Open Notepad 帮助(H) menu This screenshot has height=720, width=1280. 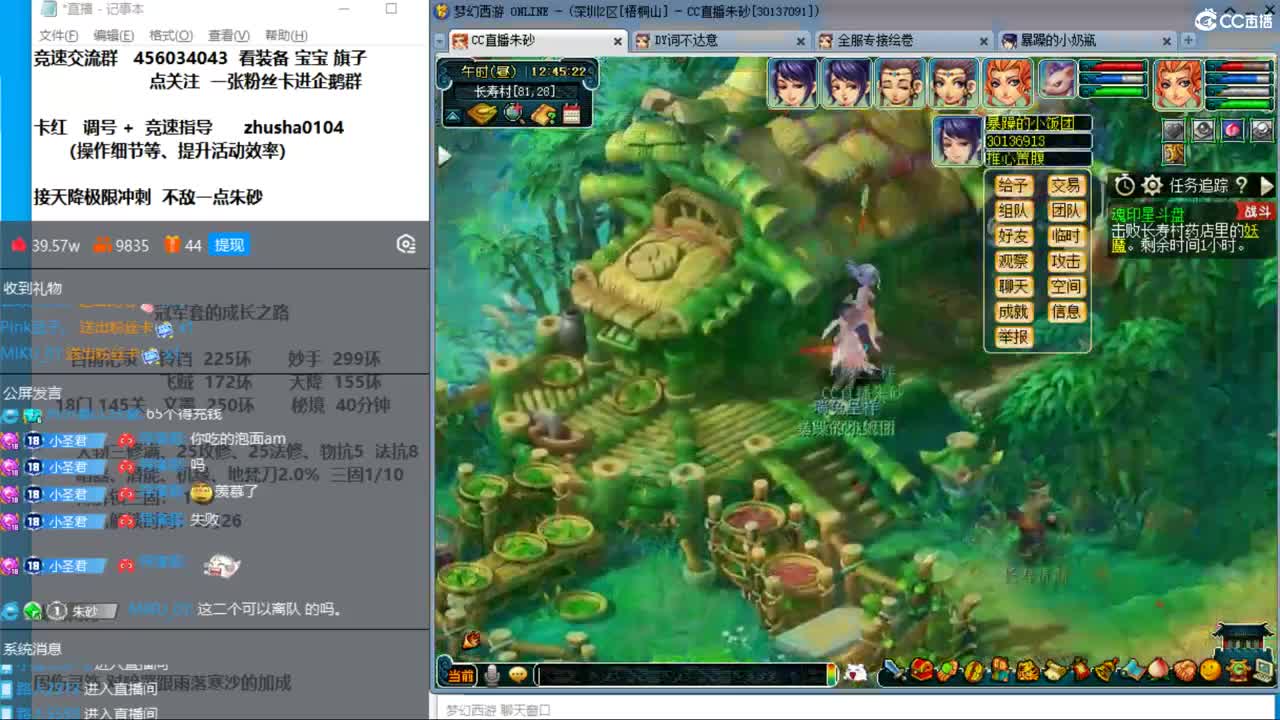[286, 35]
